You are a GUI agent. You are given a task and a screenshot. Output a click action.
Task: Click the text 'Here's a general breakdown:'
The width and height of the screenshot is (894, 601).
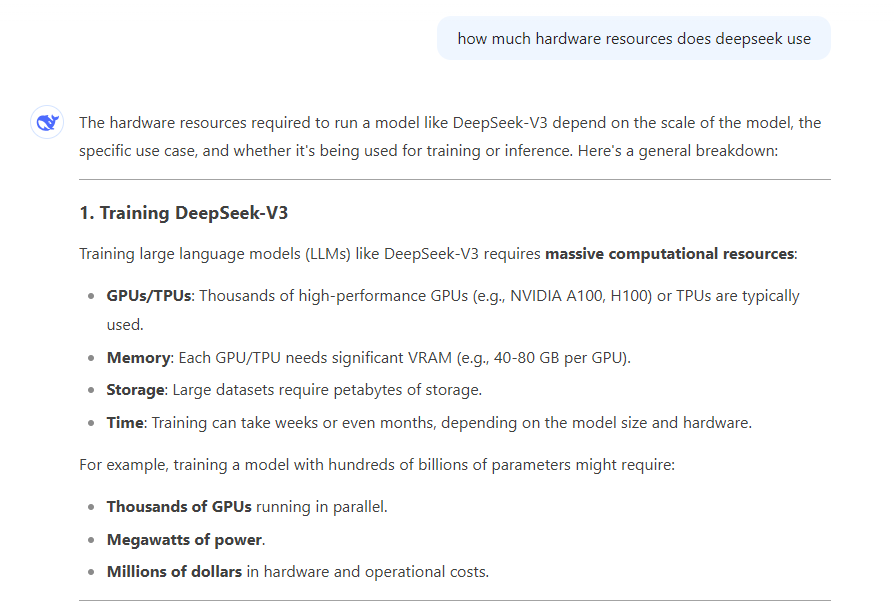[x=678, y=151]
